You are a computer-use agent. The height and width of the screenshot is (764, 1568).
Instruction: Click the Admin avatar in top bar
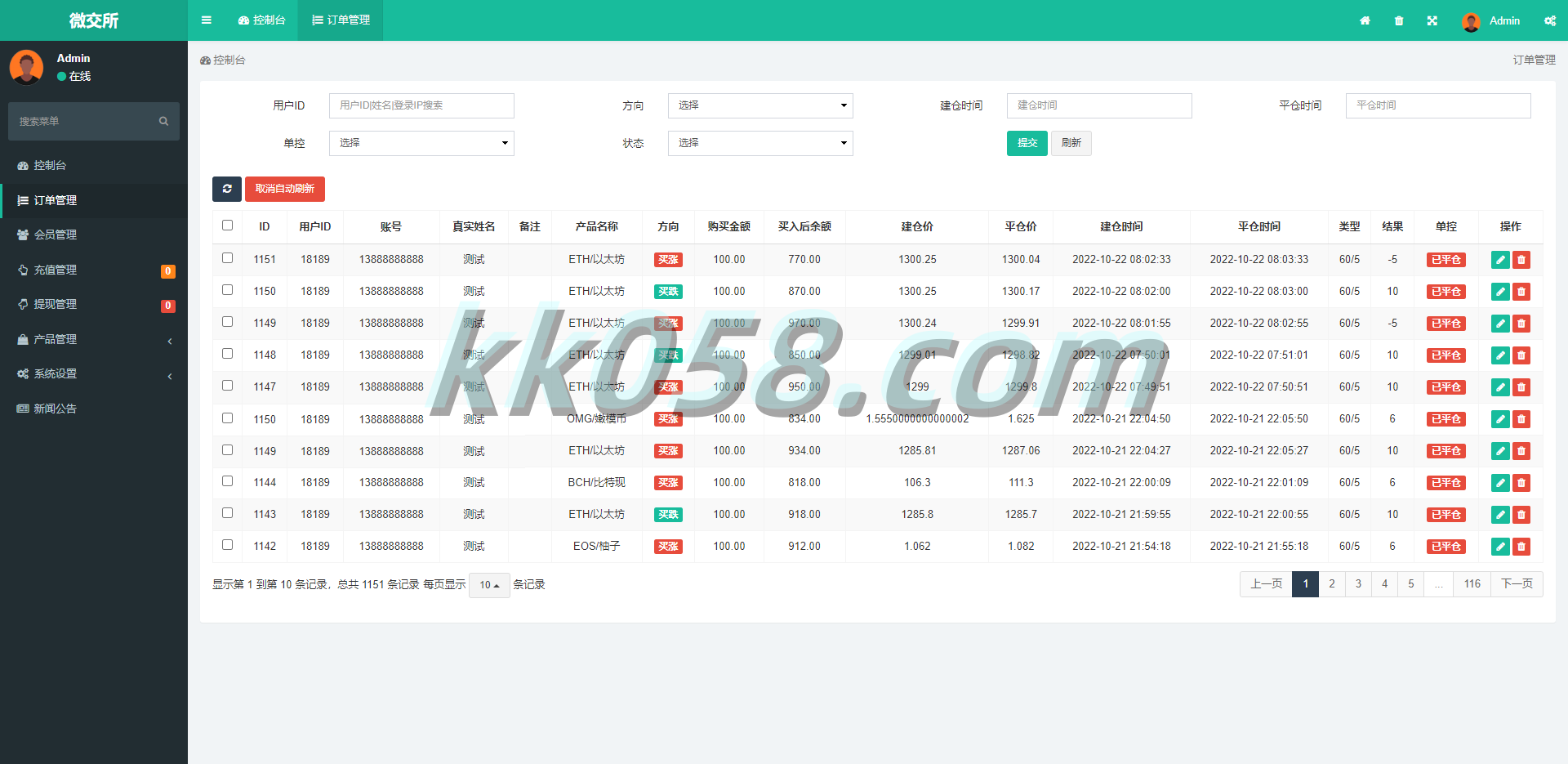1471,21
